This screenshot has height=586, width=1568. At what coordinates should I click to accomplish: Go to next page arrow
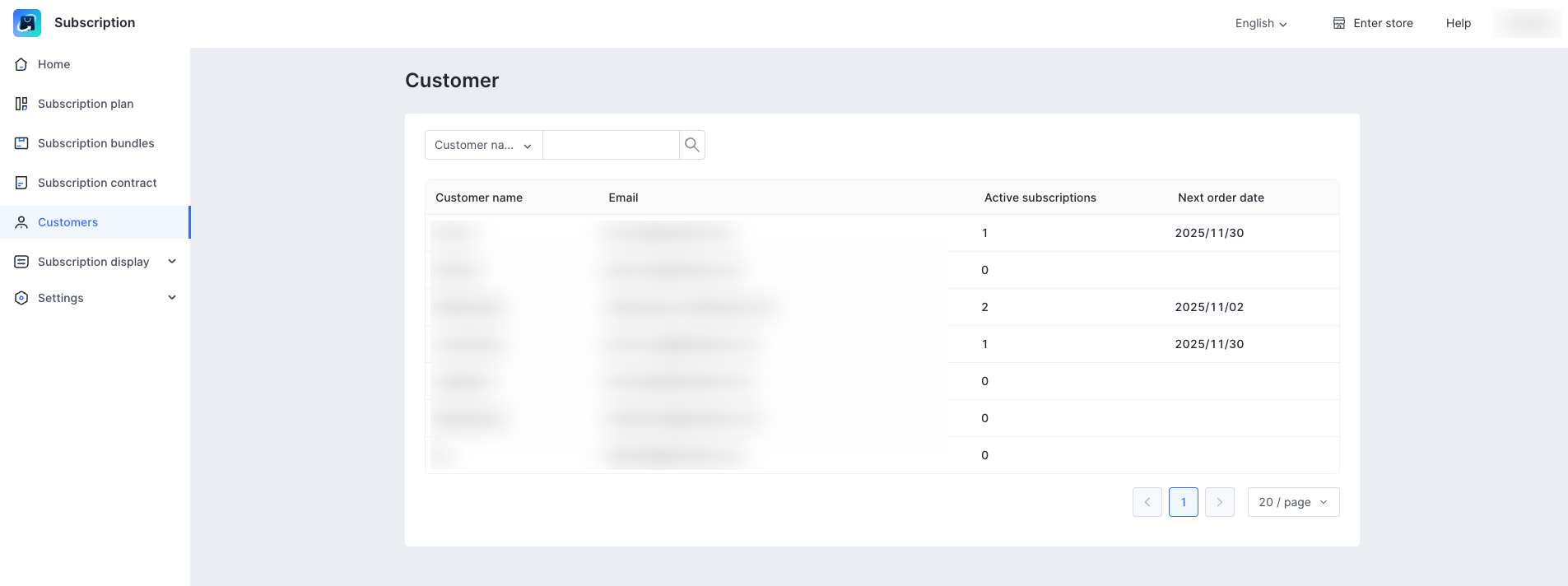click(1219, 502)
